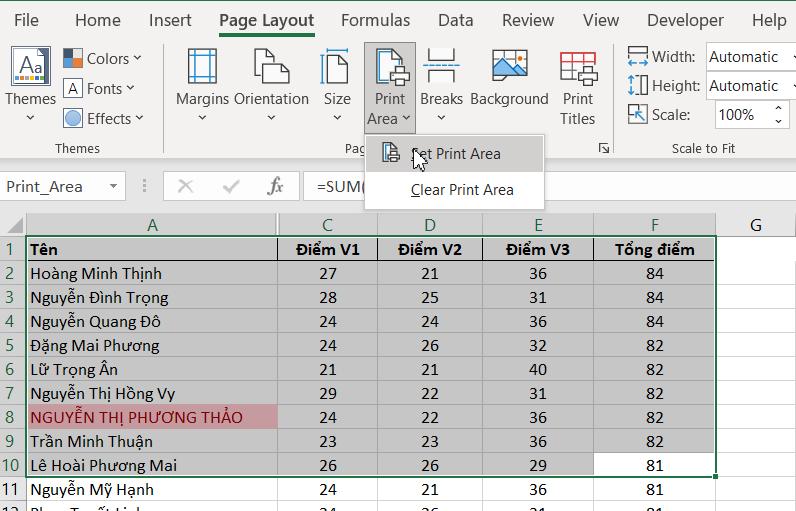
Task: Open the Themes gallery
Action: point(30,84)
